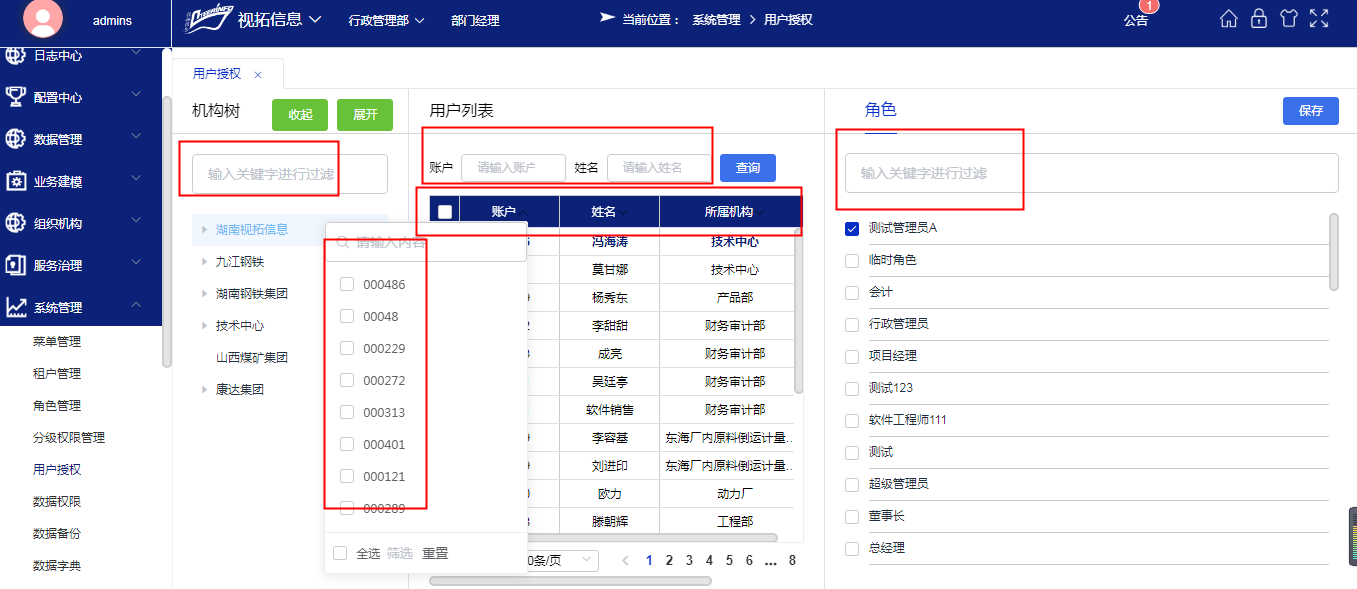Focus the 请输入账户 input field
The image size is (1357, 589).
(513, 168)
